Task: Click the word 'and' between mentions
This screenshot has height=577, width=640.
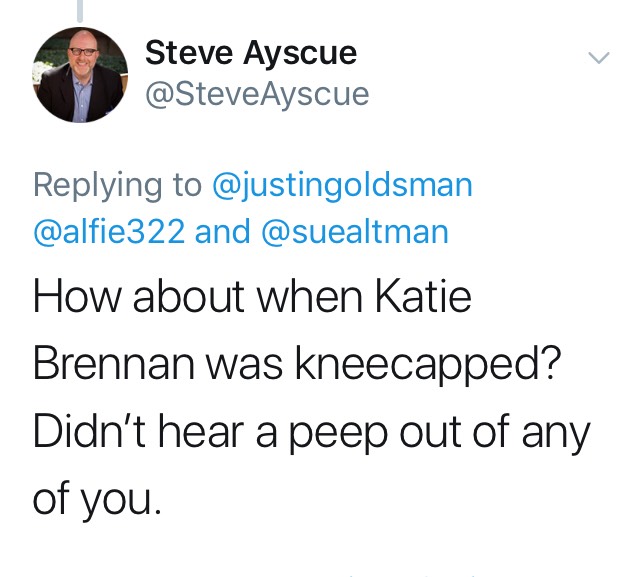Action: click(x=222, y=231)
